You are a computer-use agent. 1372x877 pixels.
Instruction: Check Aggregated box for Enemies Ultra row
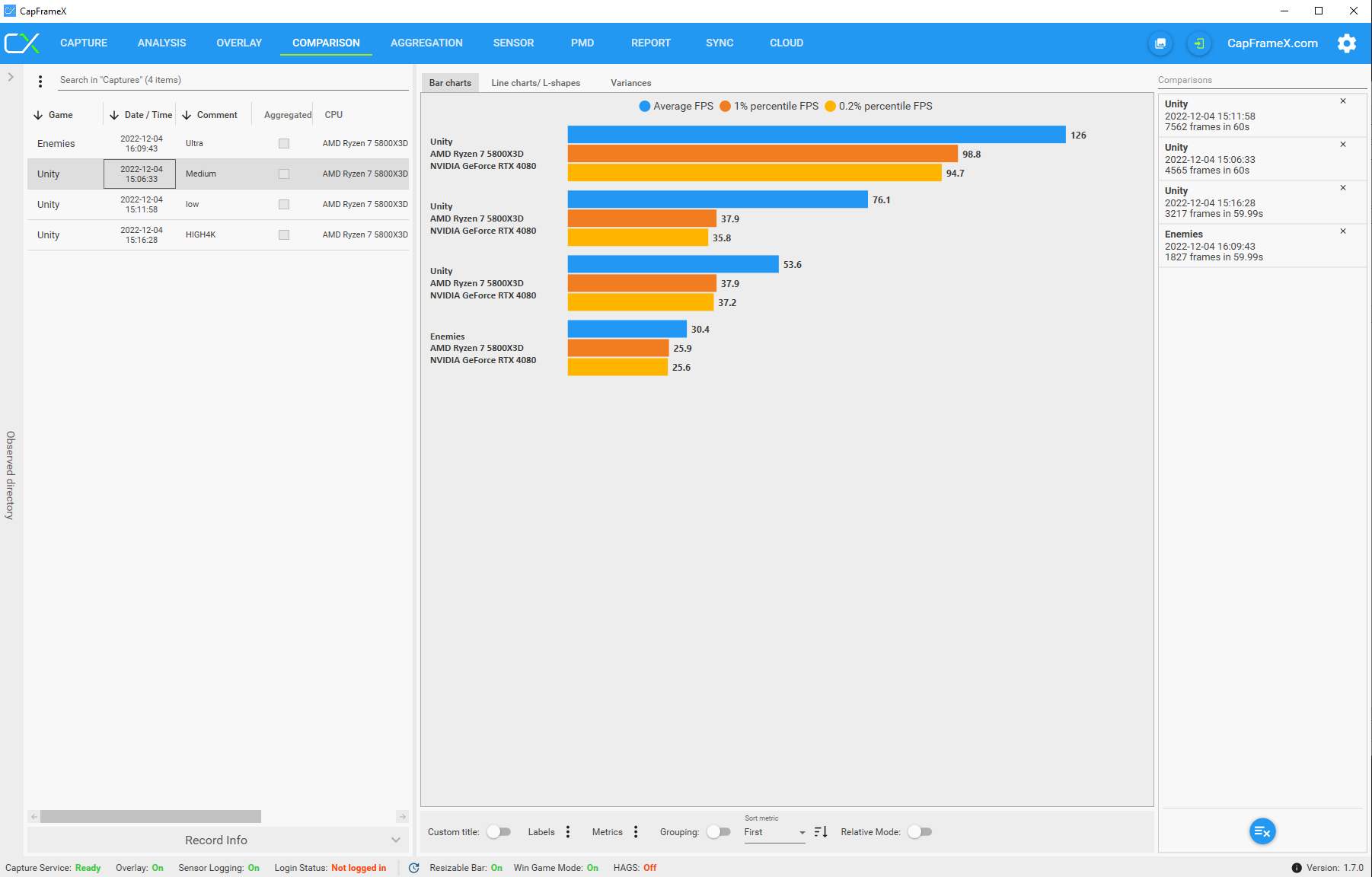tap(284, 143)
